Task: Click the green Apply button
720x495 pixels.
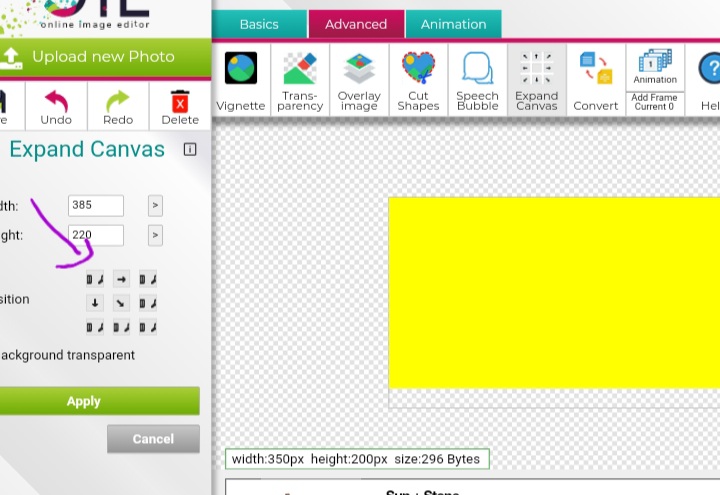Action: click(x=85, y=401)
